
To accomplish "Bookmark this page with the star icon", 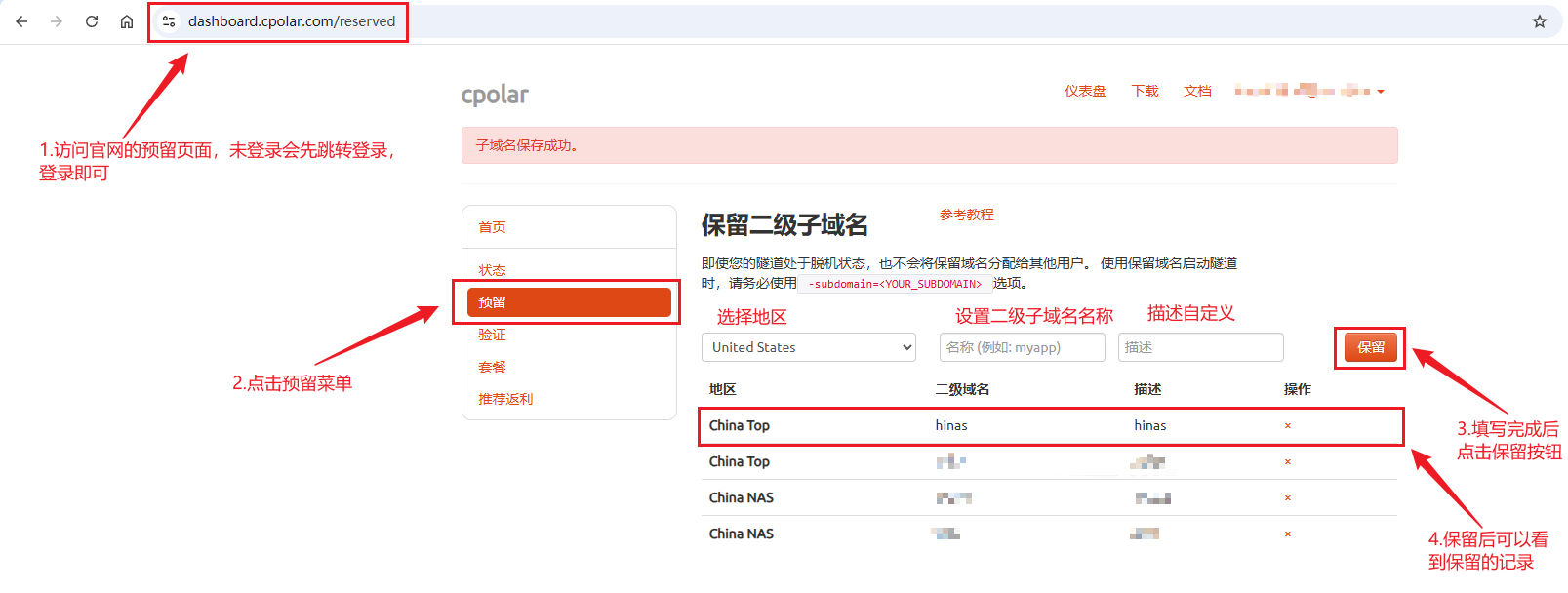I will coord(1540,21).
